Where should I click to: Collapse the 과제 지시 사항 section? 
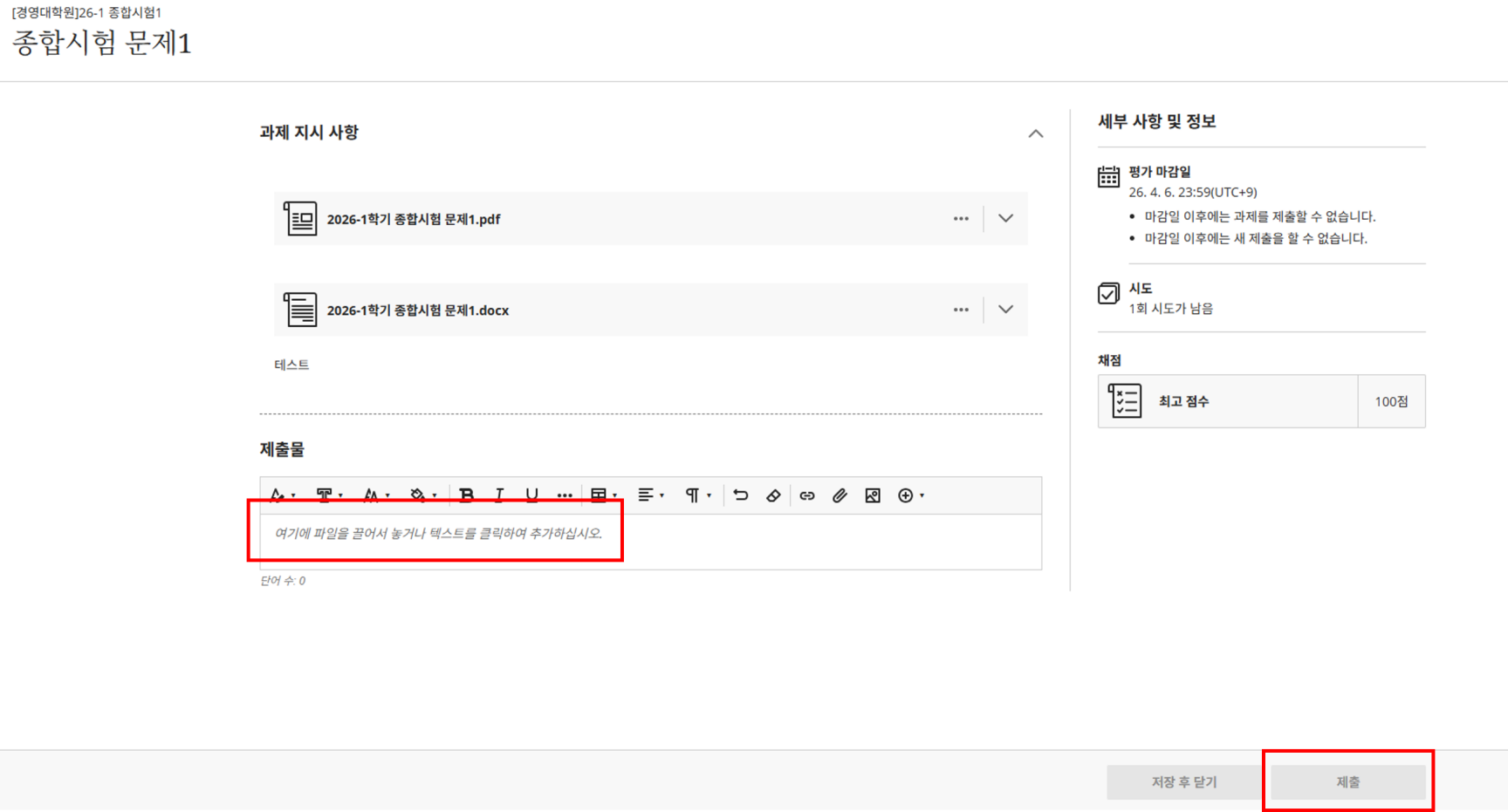pos(1035,133)
